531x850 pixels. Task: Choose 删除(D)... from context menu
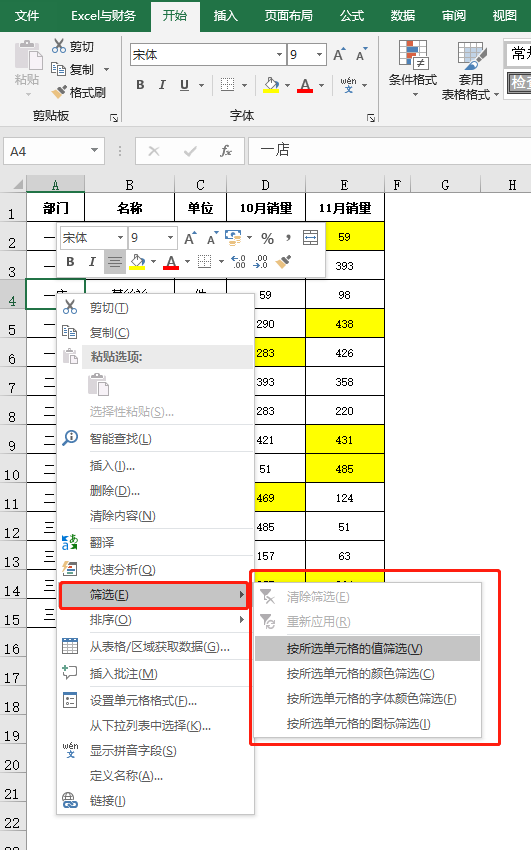point(154,491)
